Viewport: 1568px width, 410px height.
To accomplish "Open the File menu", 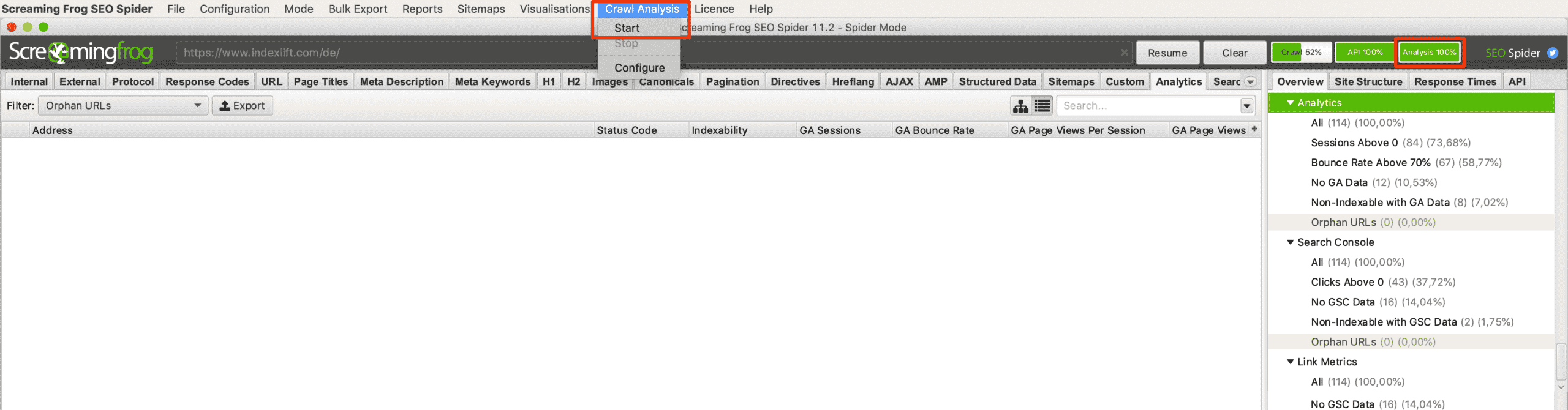I will (x=176, y=9).
